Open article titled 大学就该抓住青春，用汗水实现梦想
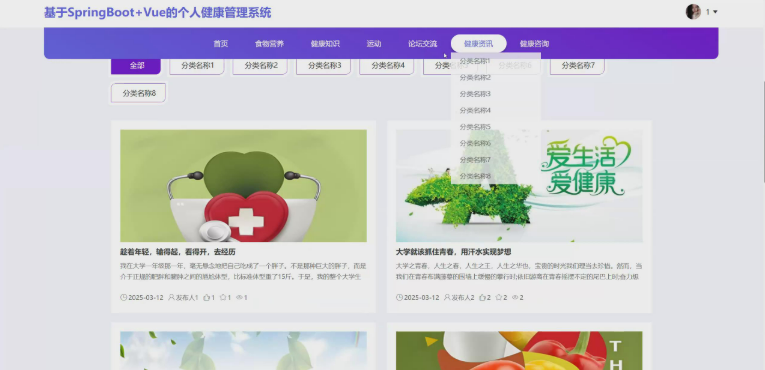The width and height of the screenshot is (765, 370). tap(453, 252)
